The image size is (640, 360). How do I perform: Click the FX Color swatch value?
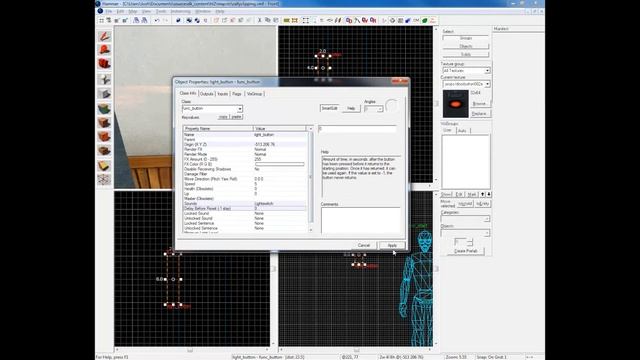pos(280,164)
